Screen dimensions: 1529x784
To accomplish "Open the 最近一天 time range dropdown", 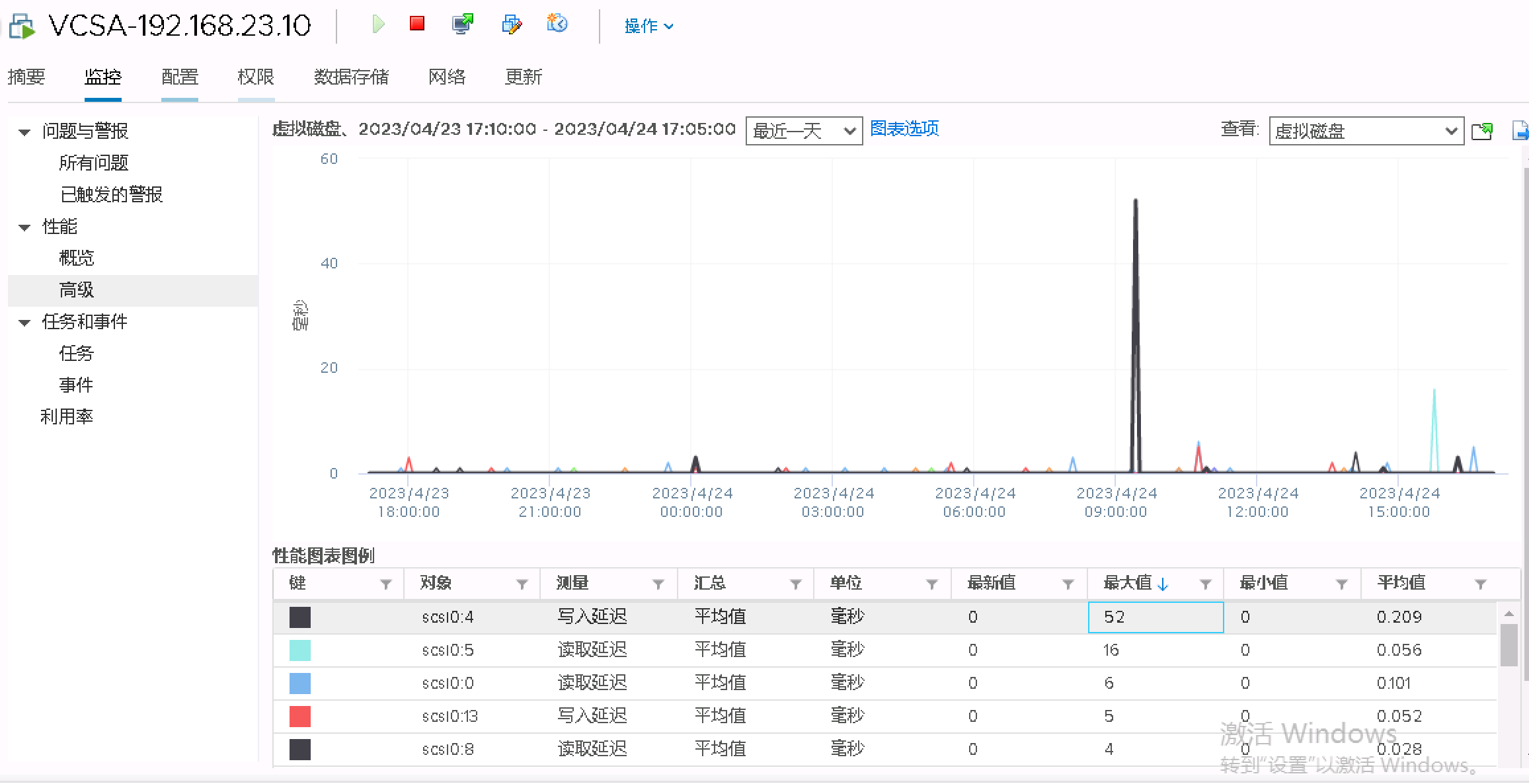I will point(804,131).
